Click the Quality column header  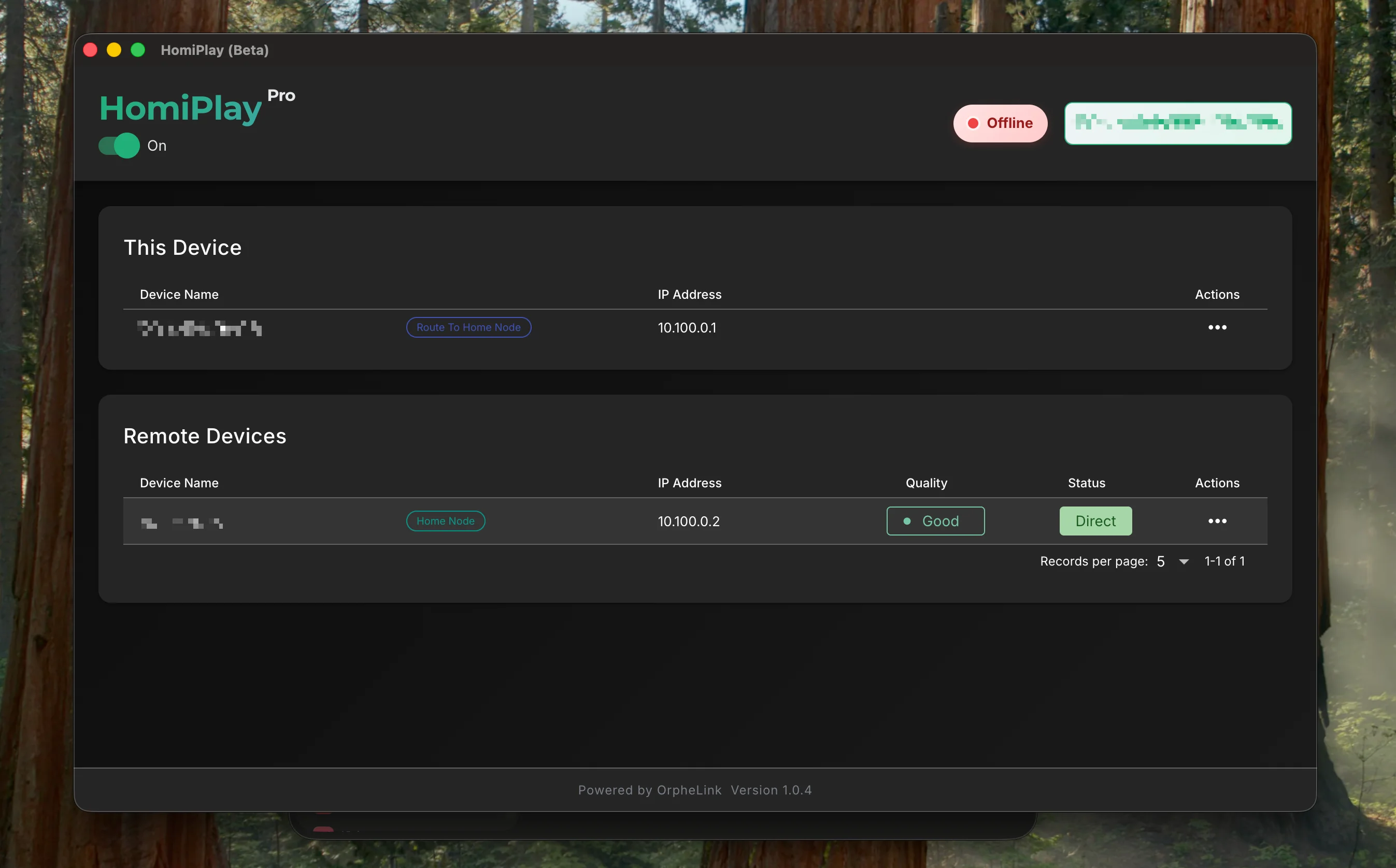[x=927, y=483]
